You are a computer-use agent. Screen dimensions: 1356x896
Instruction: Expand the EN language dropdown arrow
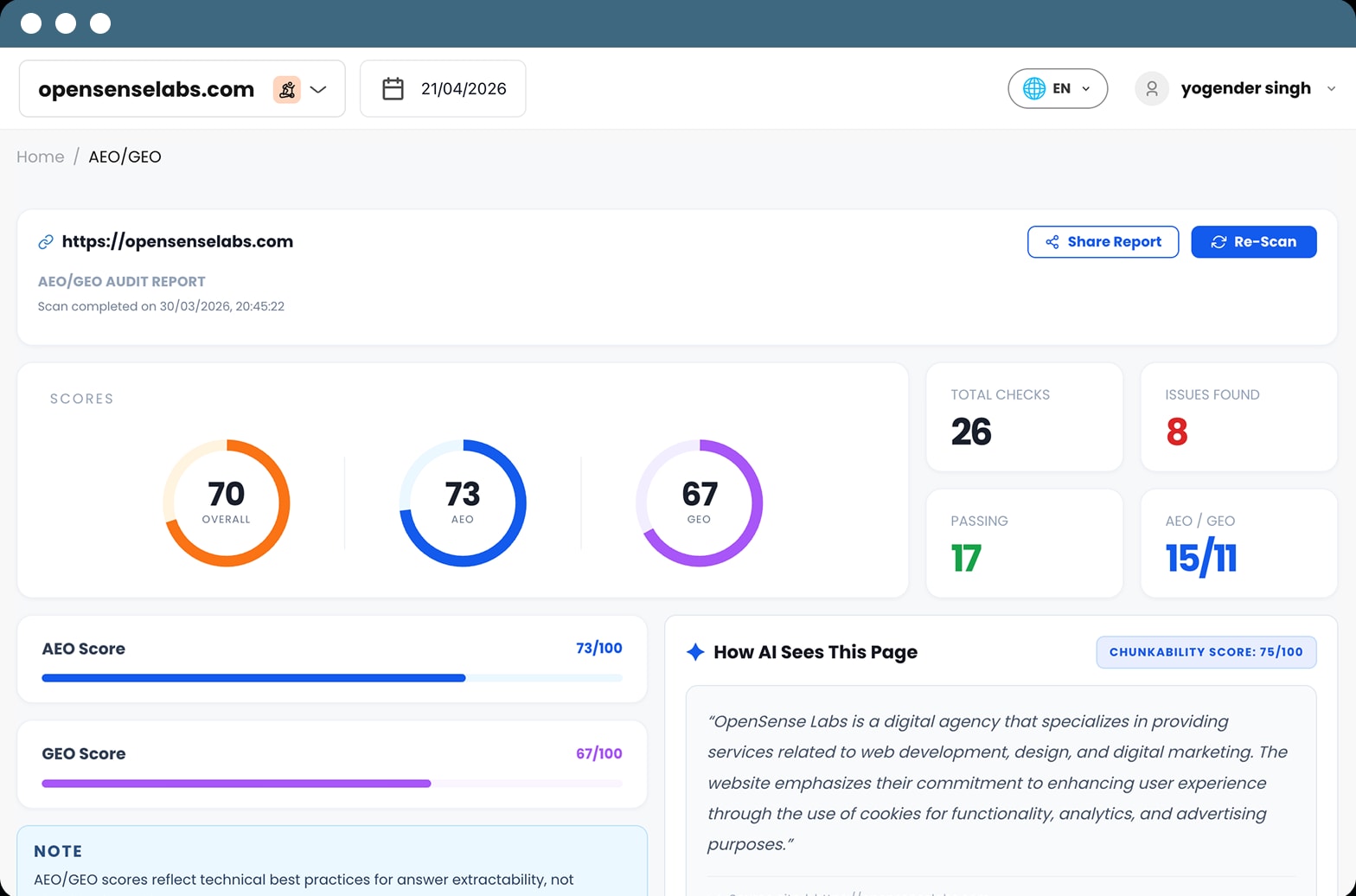(1086, 89)
